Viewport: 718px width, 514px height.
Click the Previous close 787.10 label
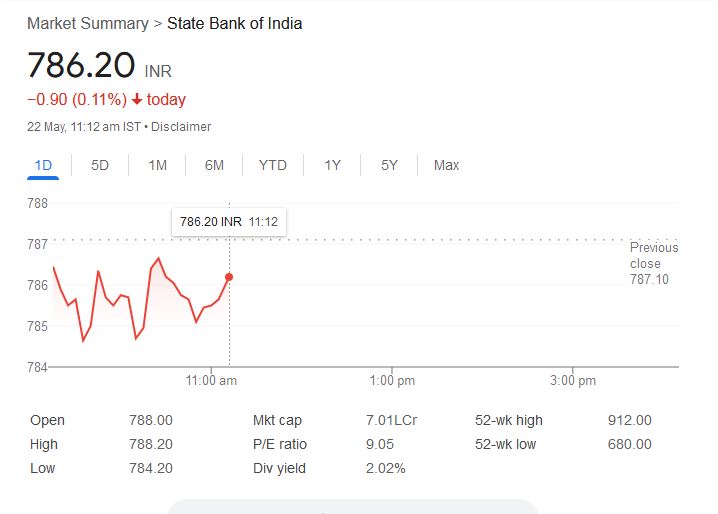pos(653,263)
